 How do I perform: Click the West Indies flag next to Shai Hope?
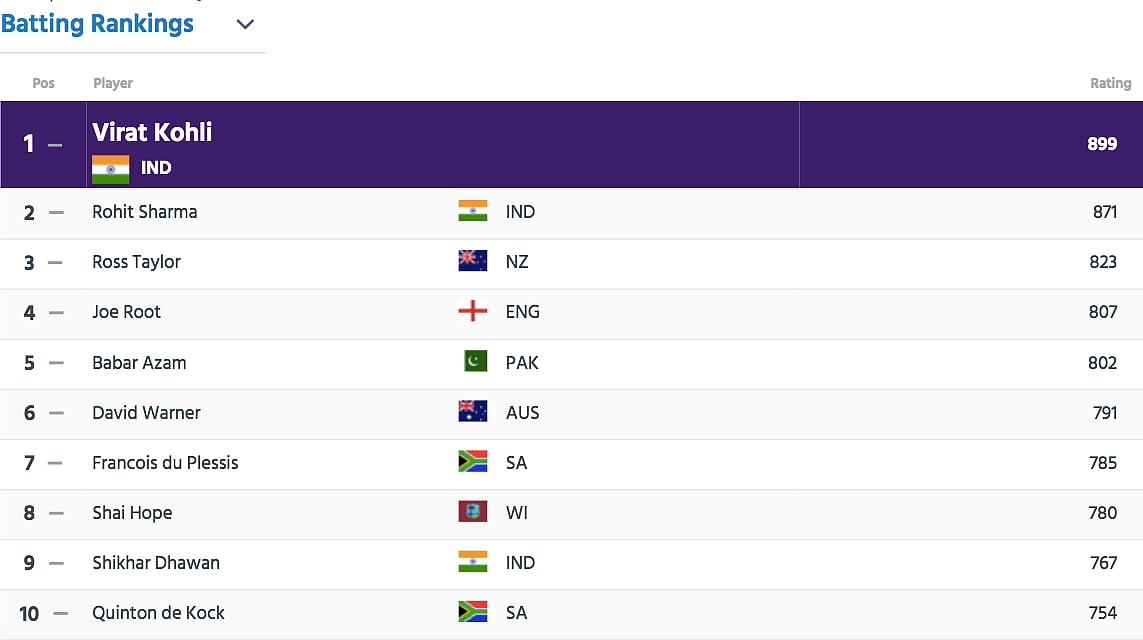click(x=472, y=512)
